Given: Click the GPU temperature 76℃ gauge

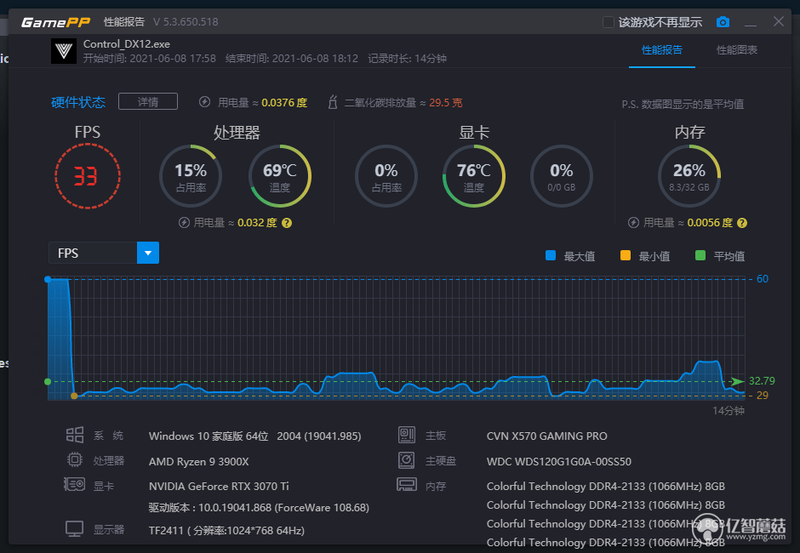Looking at the screenshot, I should pos(474,176).
